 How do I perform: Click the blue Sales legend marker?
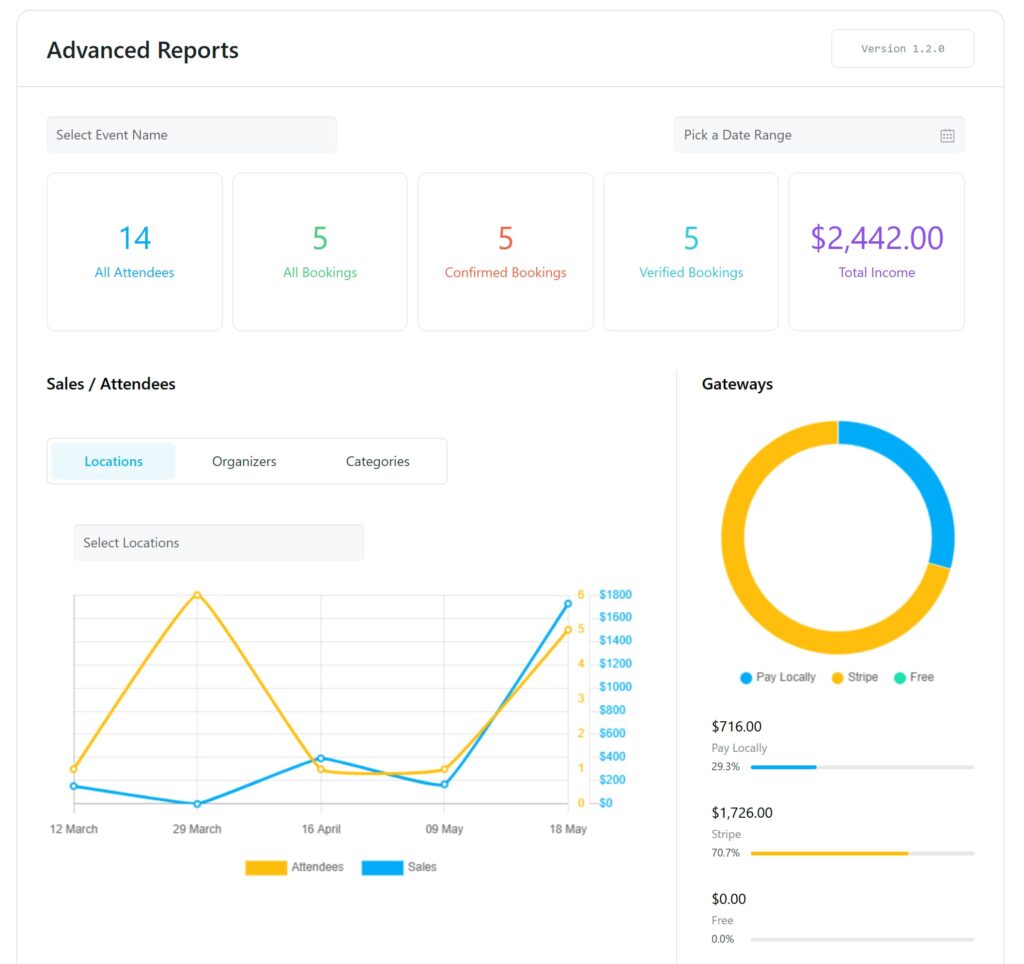[x=383, y=867]
